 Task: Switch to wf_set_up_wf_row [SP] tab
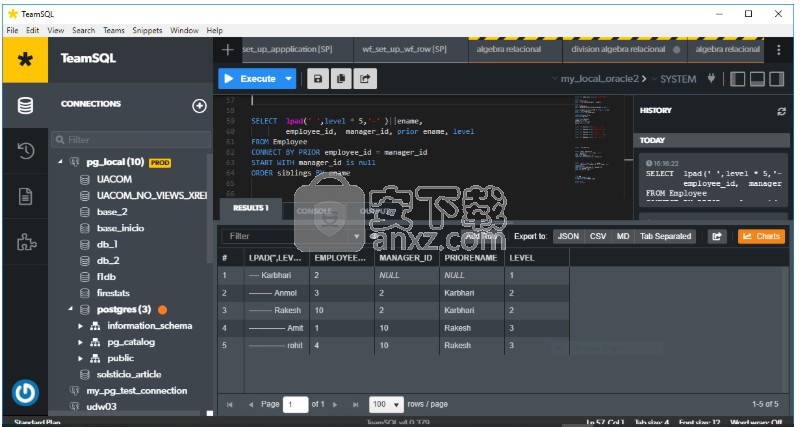coord(405,49)
